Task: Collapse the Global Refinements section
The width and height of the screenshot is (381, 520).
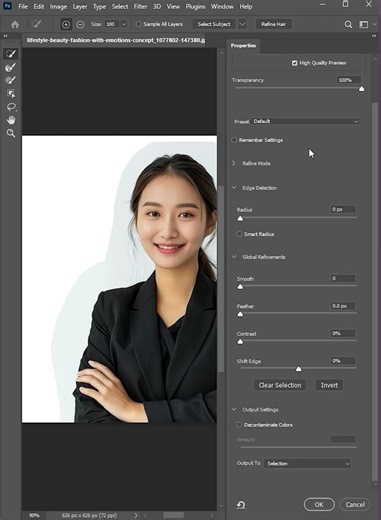Action: 234,257
